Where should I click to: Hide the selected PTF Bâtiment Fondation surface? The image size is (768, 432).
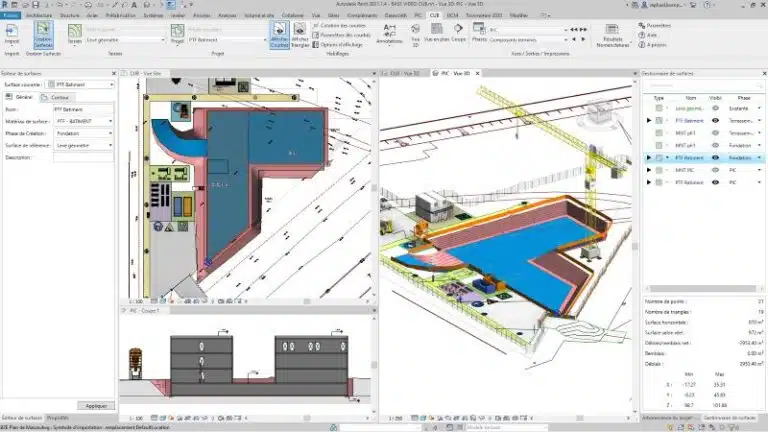coord(715,158)
